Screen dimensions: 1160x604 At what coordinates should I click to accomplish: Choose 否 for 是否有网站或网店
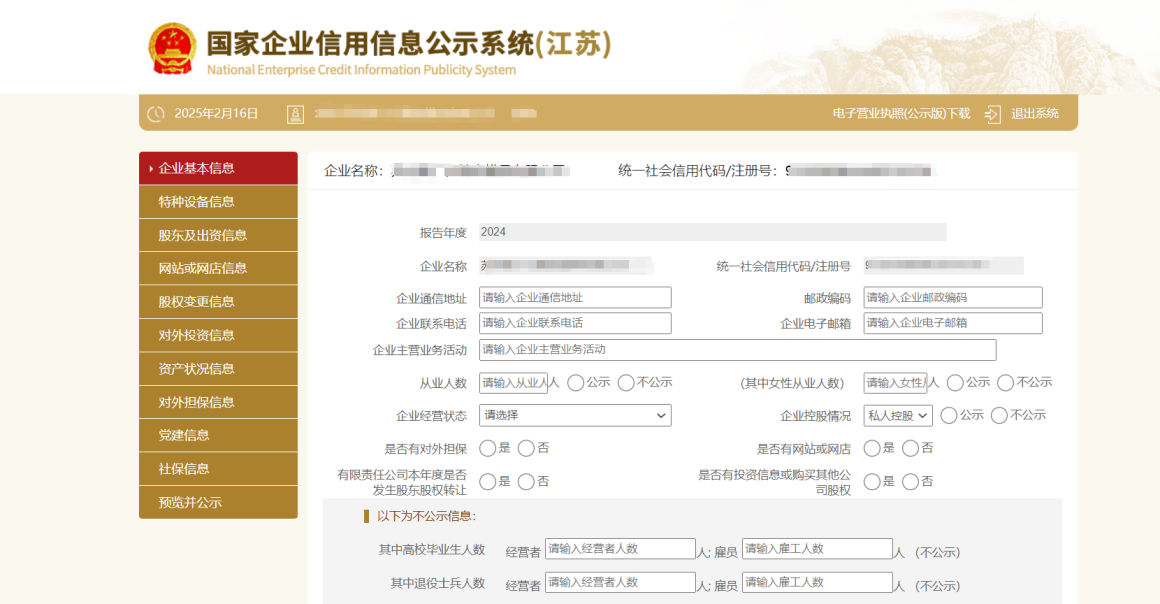coord(911,448)
